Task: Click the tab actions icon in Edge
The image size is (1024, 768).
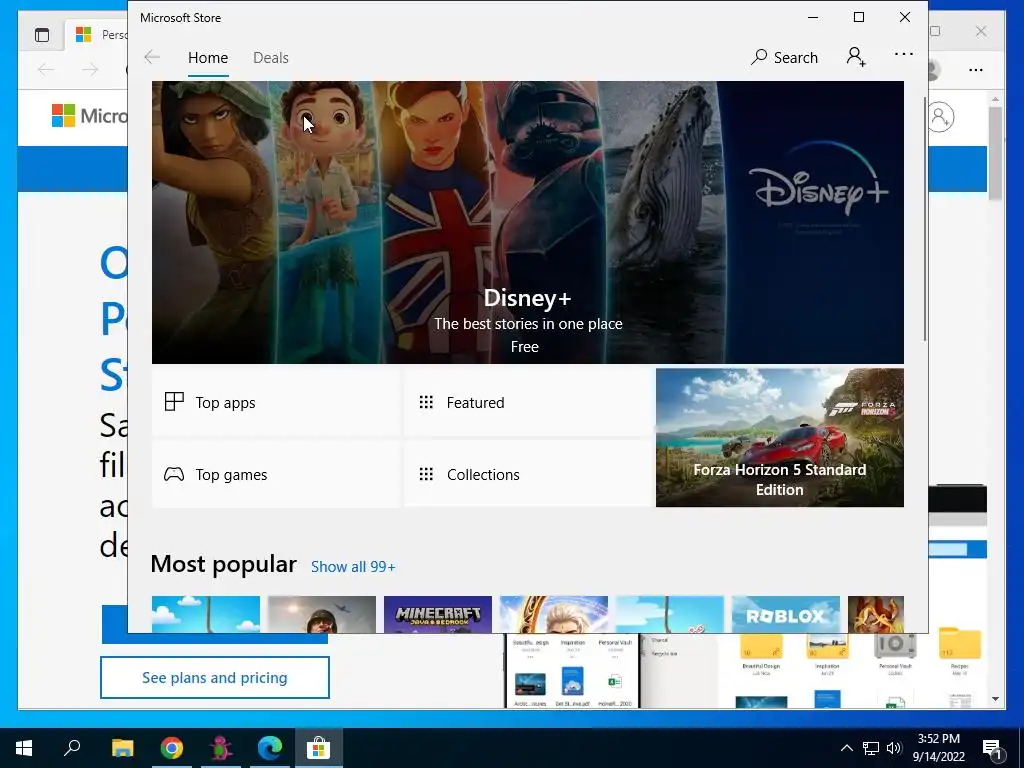Action: click(42, 35)
